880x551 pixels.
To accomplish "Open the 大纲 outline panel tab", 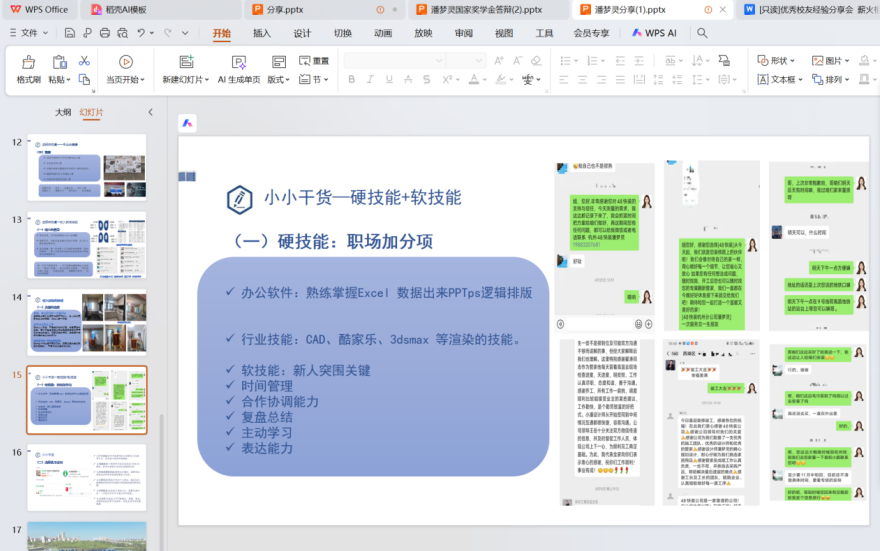I will [x=63, y=112].
